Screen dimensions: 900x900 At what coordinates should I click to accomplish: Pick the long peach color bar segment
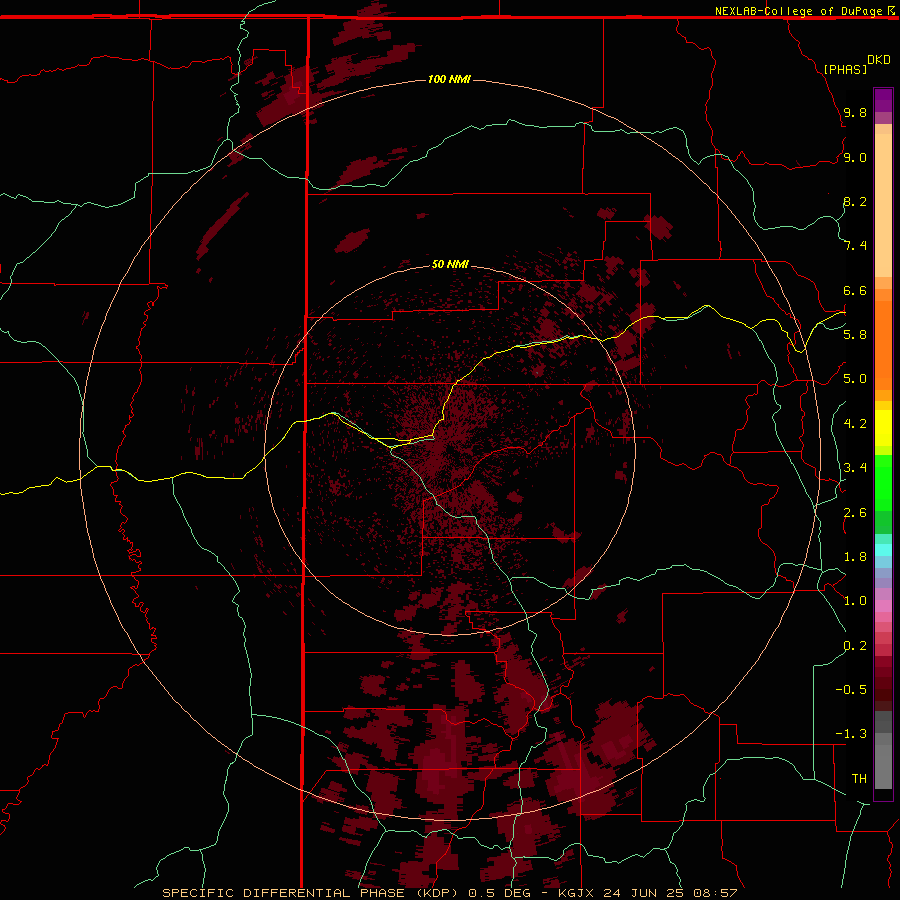point(883,205)
